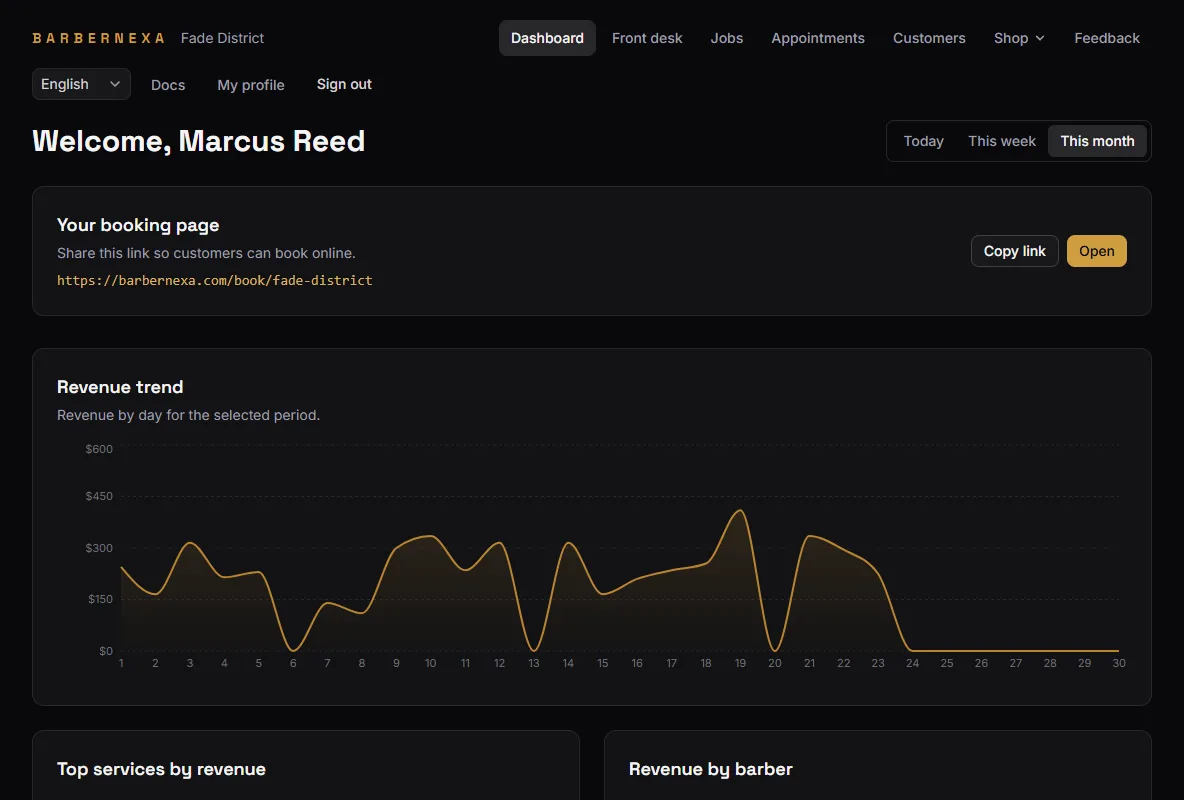
Task: Copy the booking page link
Action: click(x=1014, y=251)
